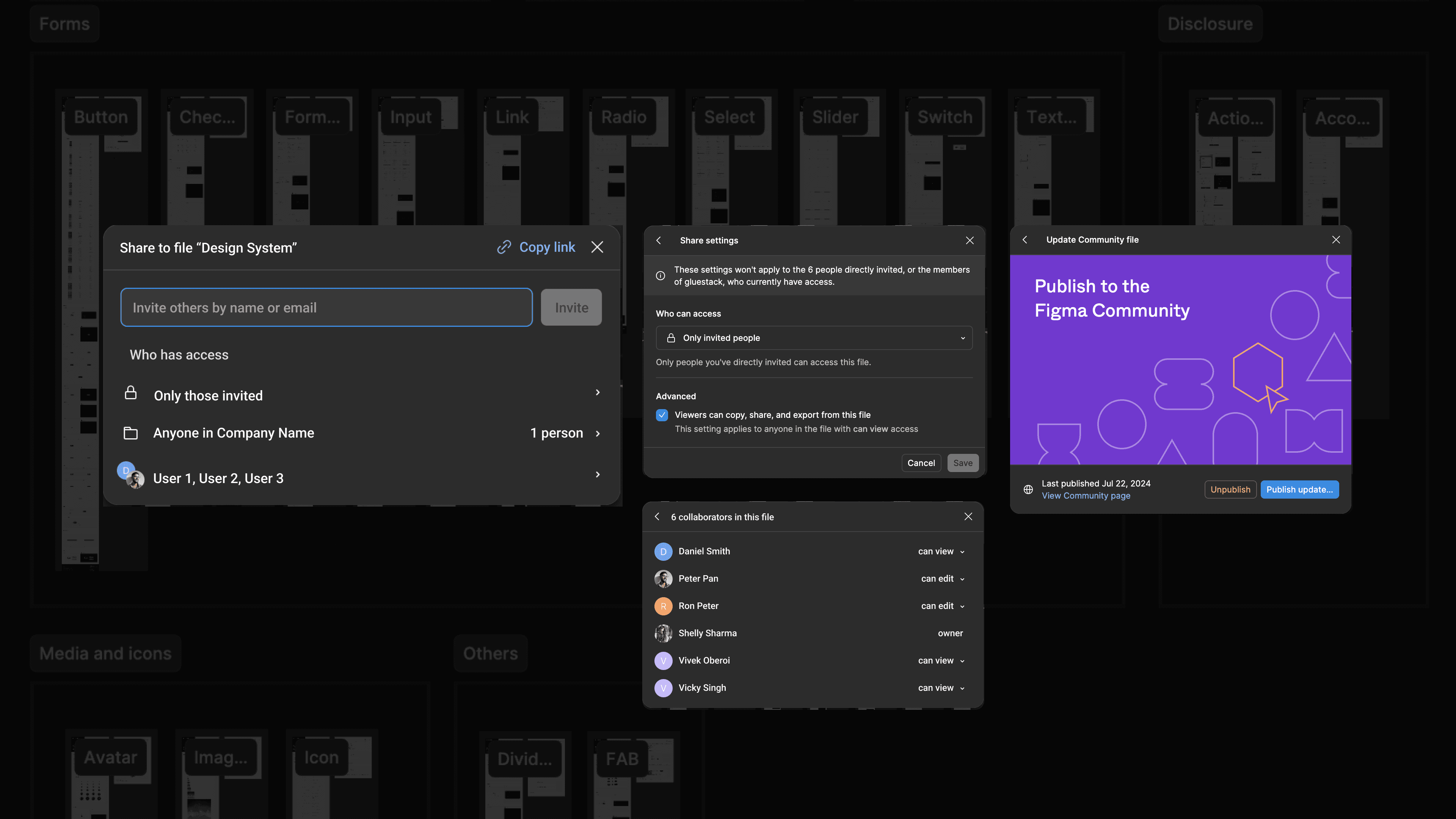Go back from Share settings panel
This screenshot has height=819, width=1456.
click(x=659, y=240)
